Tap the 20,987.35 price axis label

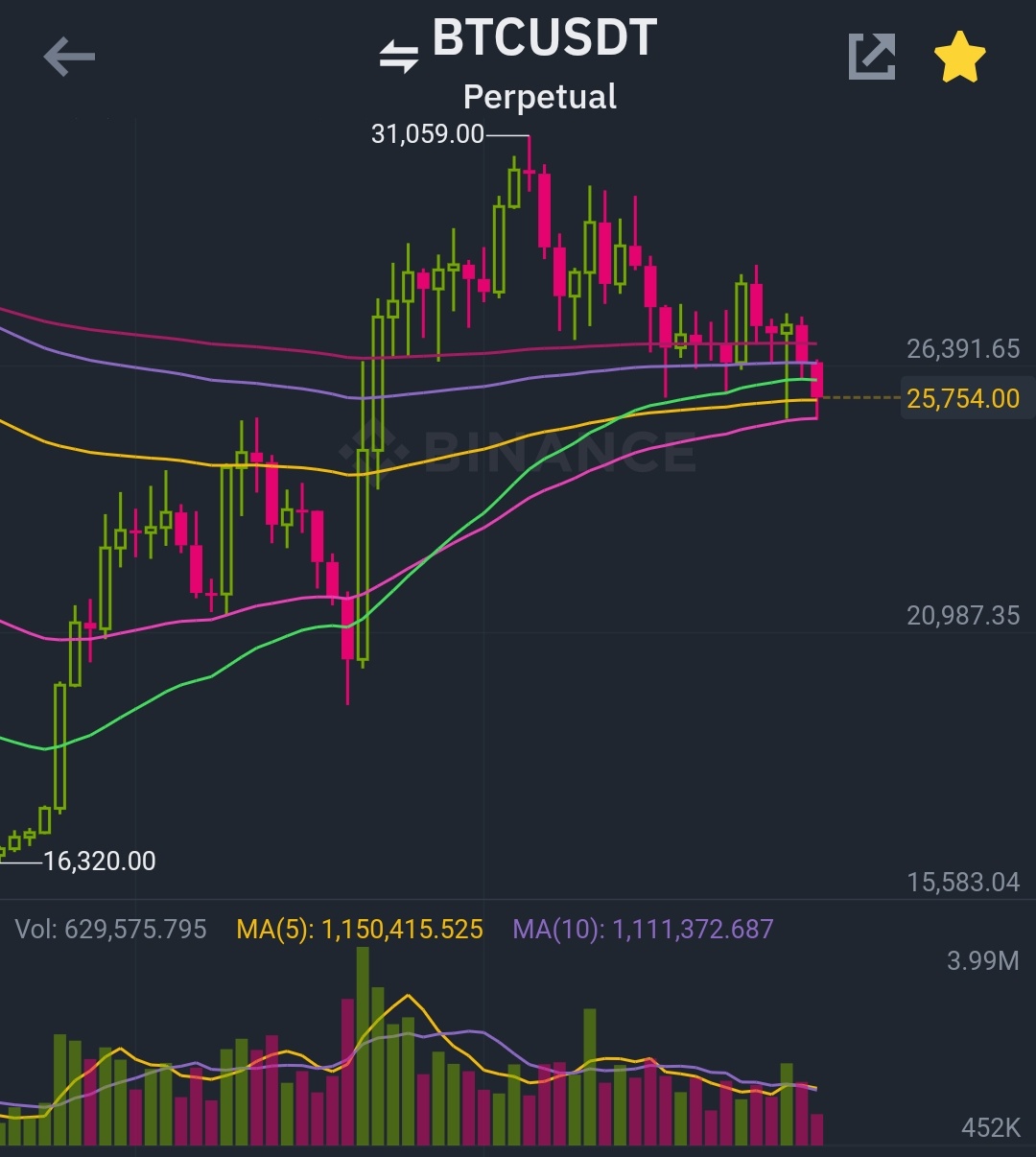click(963, 615)
